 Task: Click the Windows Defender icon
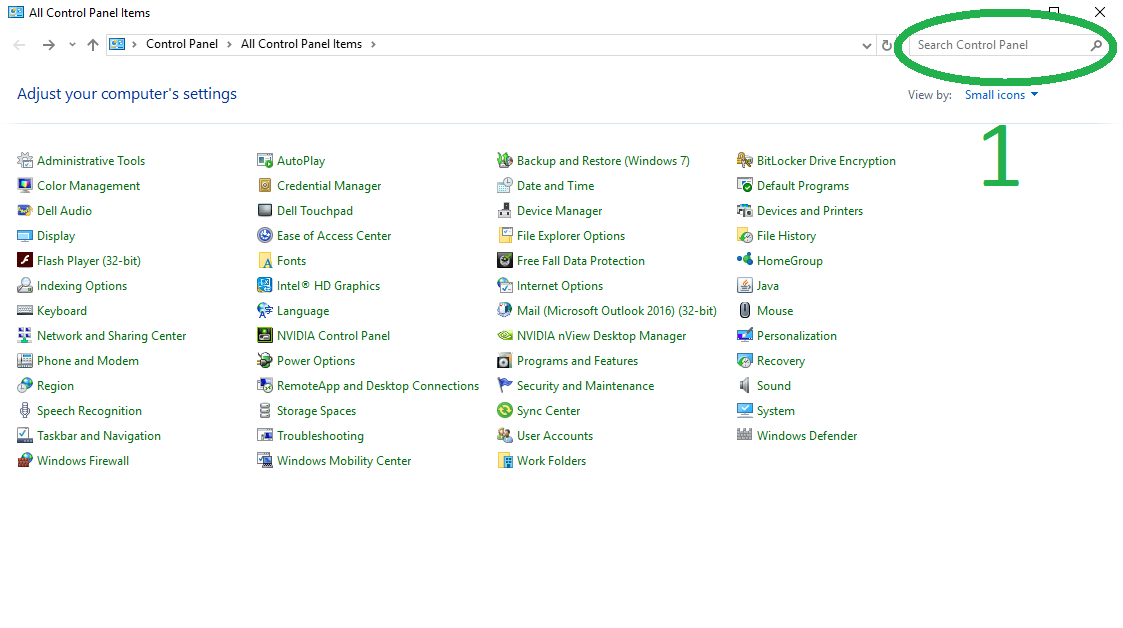point(745,436)
